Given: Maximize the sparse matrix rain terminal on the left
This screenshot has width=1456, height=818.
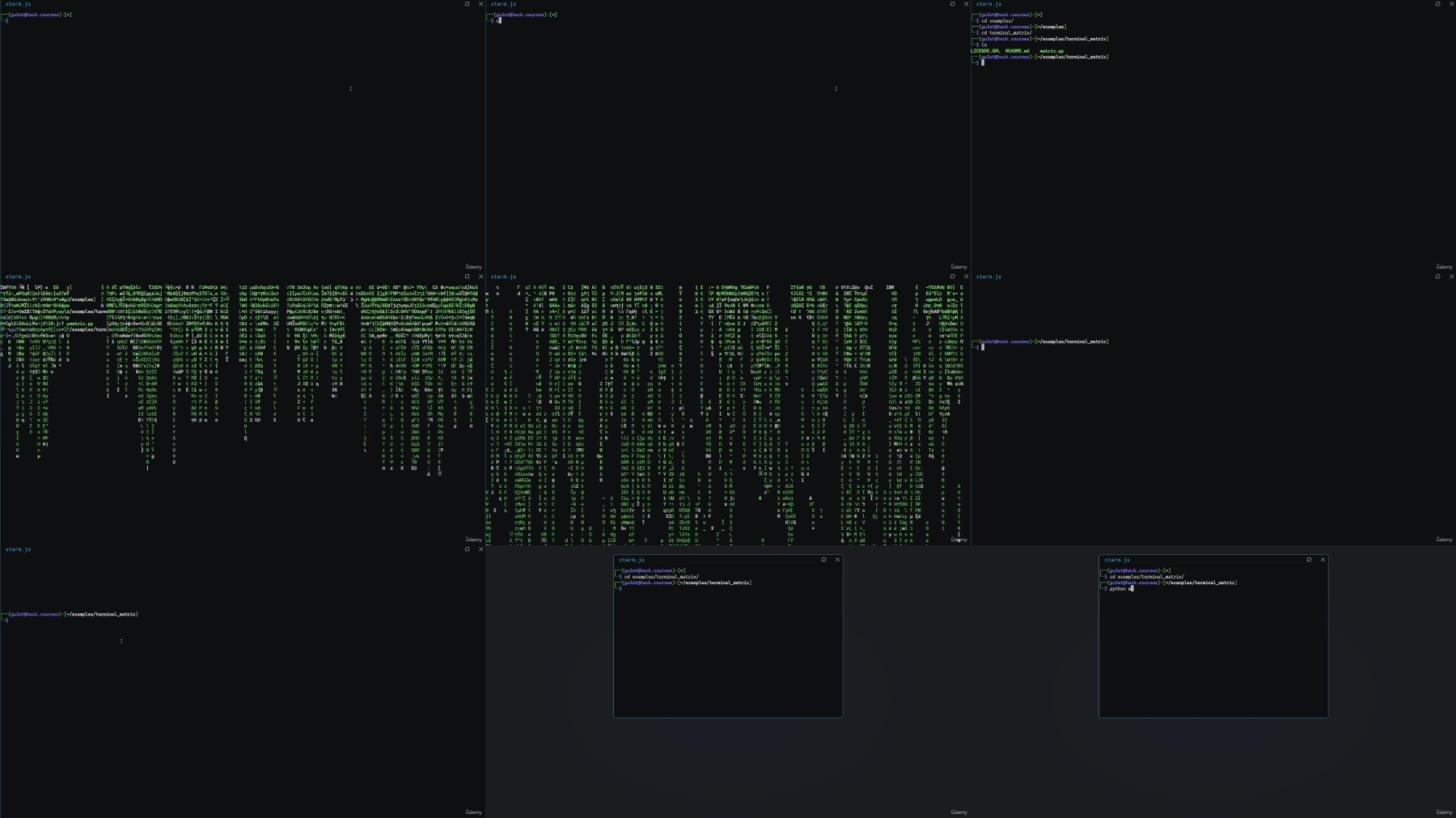Looking at the screenshot, I should [467, 277].
